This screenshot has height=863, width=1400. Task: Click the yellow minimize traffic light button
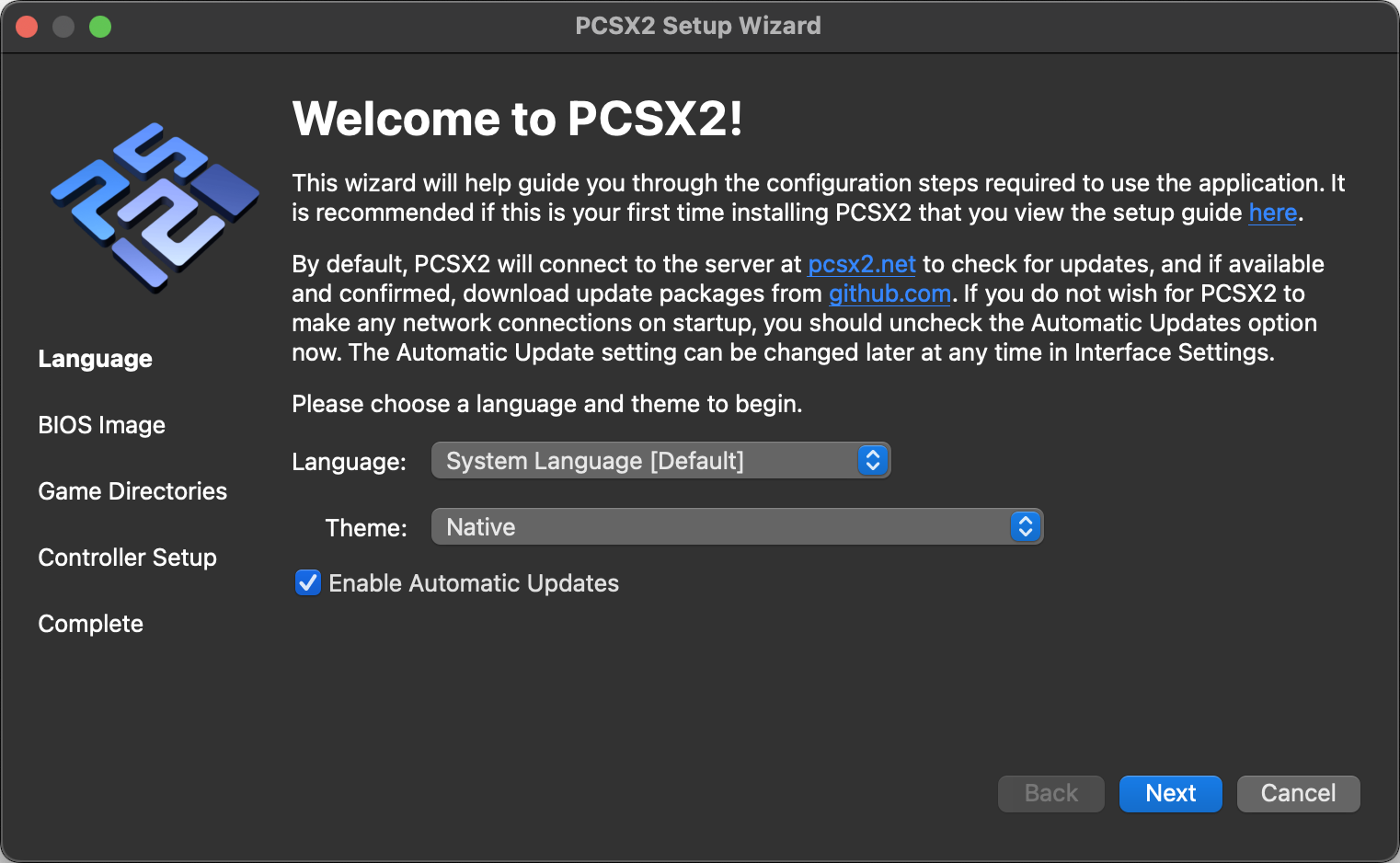pyautogui.click(x=63, y=26)
